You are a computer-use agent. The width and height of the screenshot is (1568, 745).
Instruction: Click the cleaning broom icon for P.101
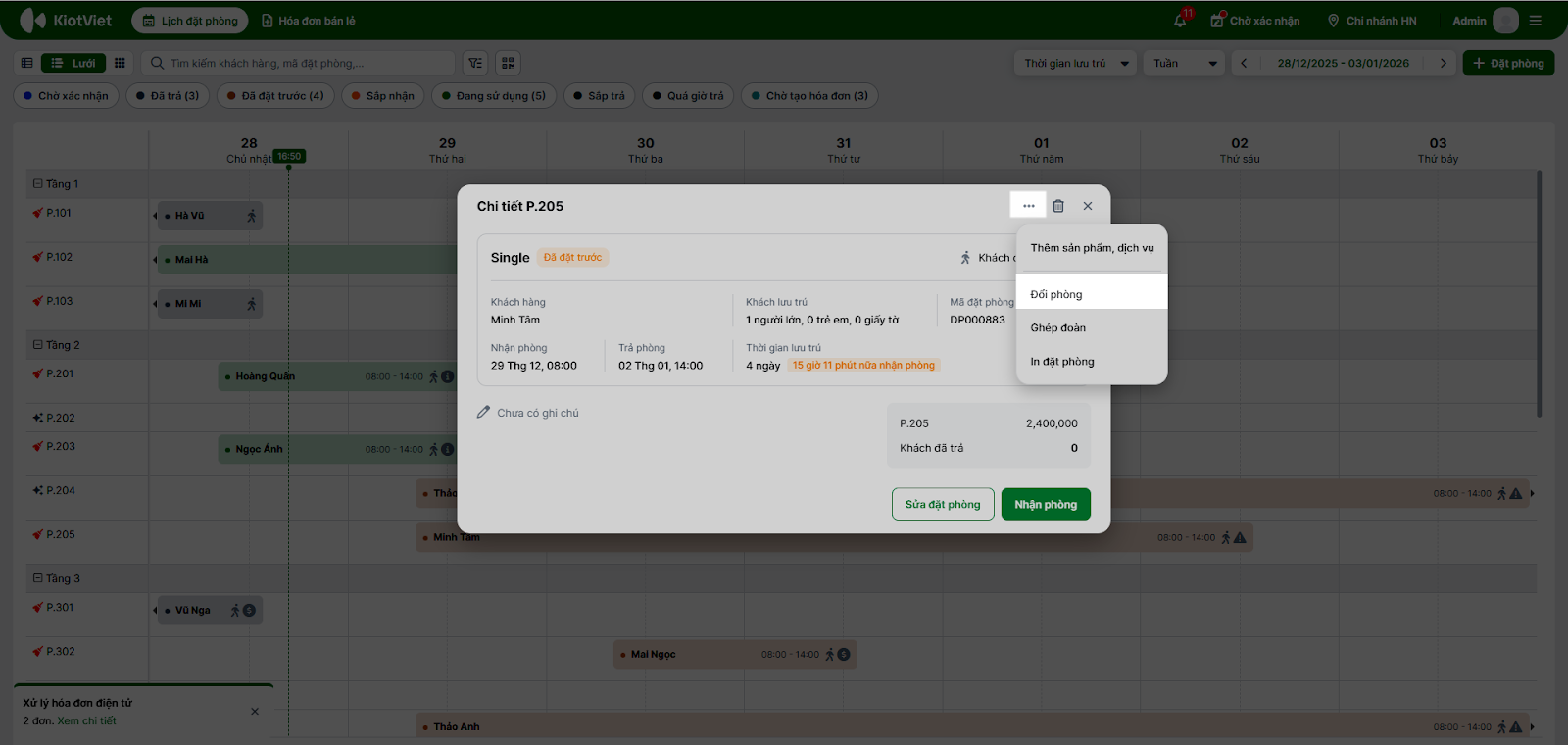click(38, 213)
